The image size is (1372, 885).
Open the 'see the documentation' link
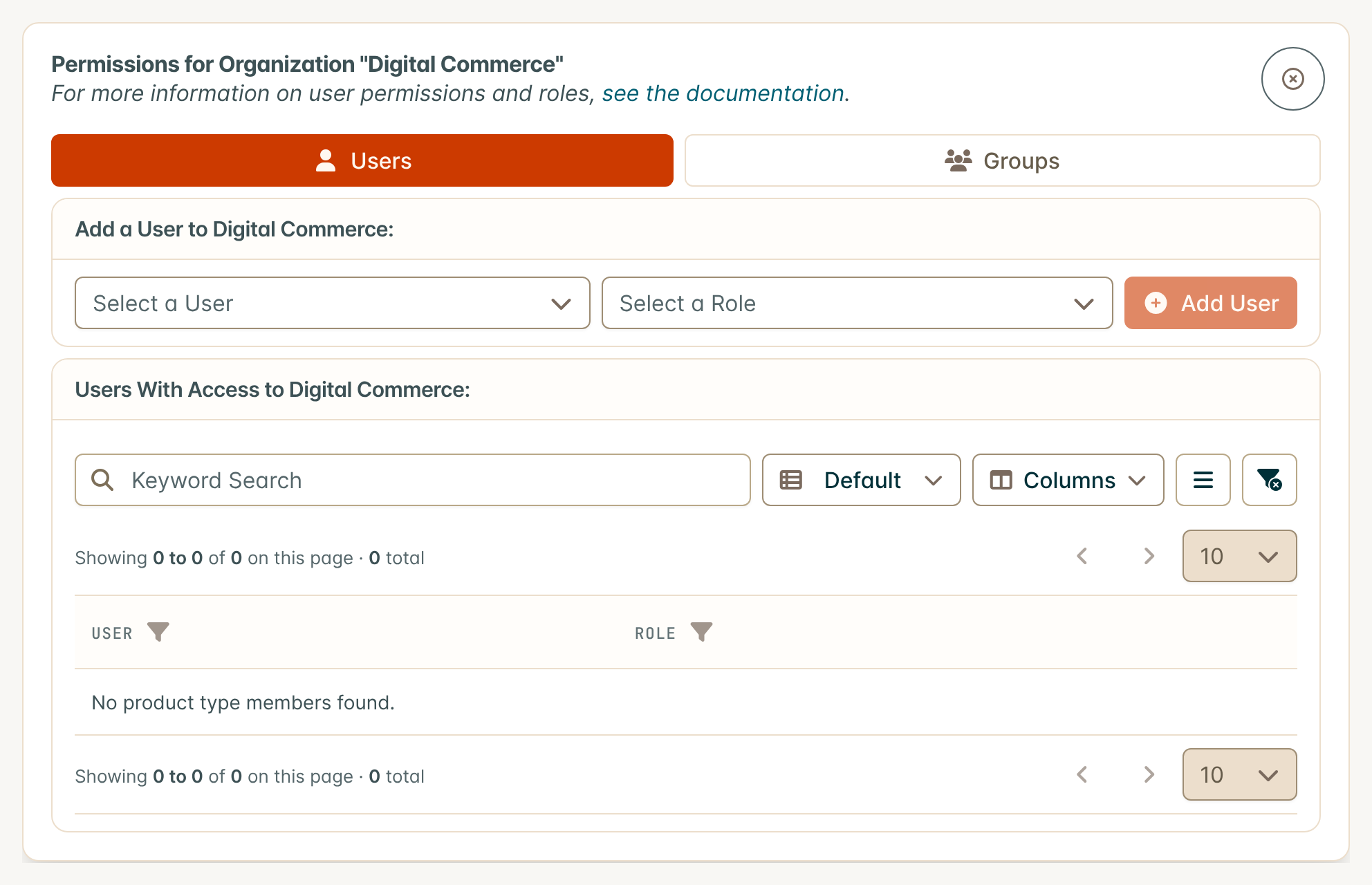click(723, 93)
